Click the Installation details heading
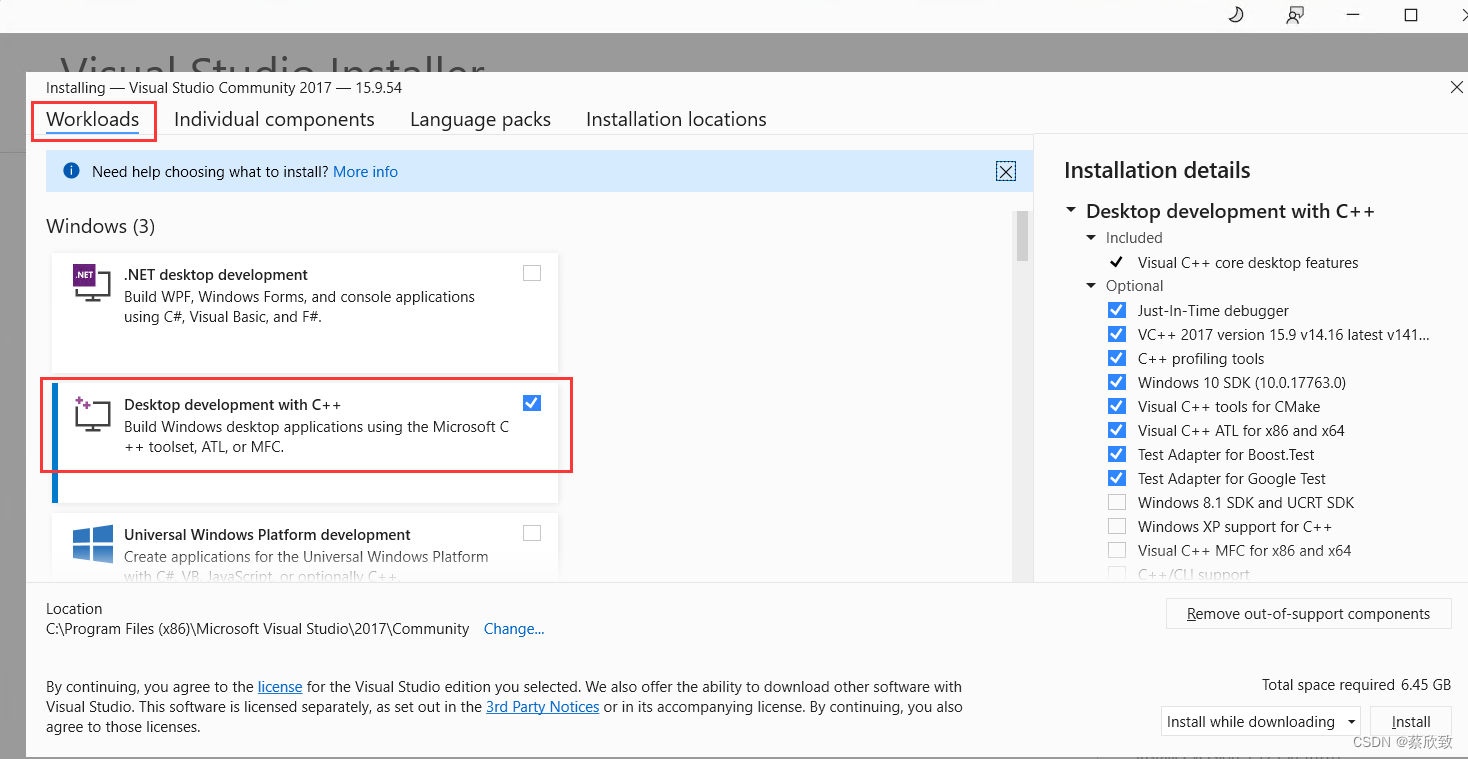Viewport: 1468px width, 759px height. [x=1157, y=170]
